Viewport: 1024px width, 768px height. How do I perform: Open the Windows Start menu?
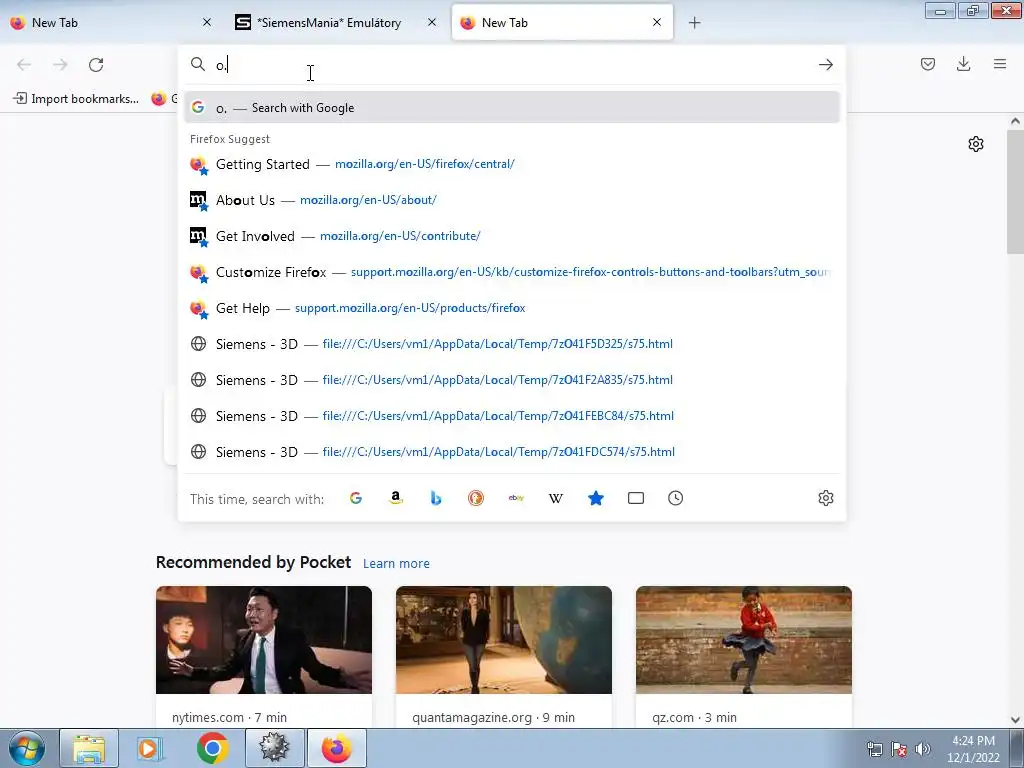click(27, 748)
